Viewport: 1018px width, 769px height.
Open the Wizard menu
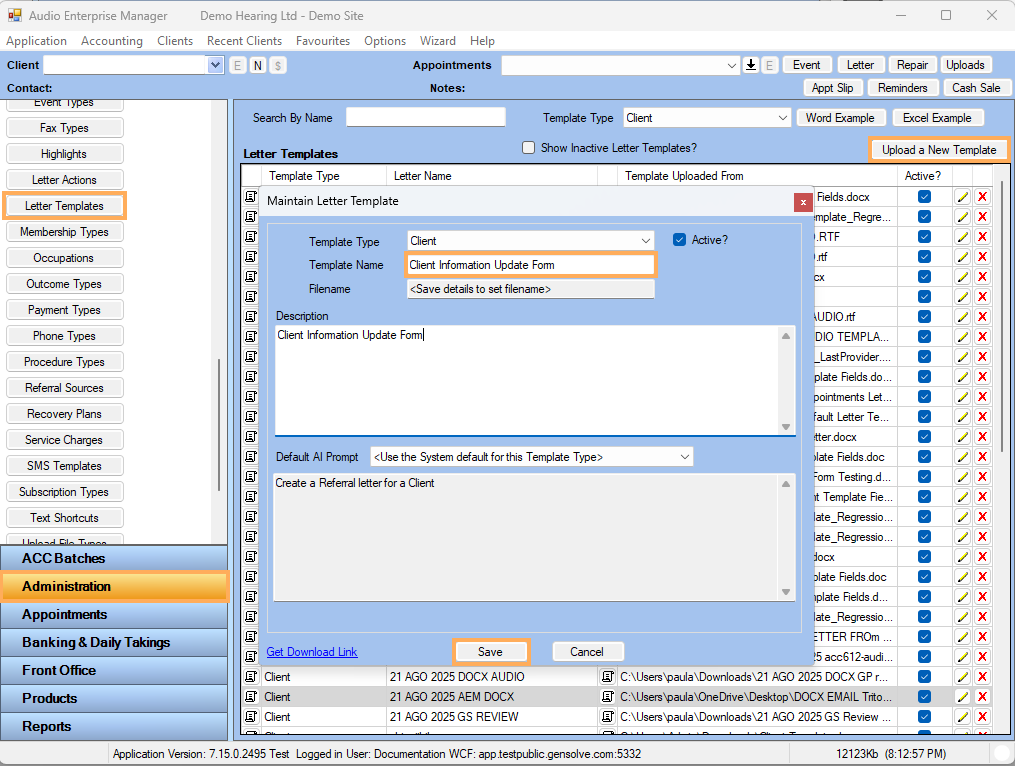(437, 41)
